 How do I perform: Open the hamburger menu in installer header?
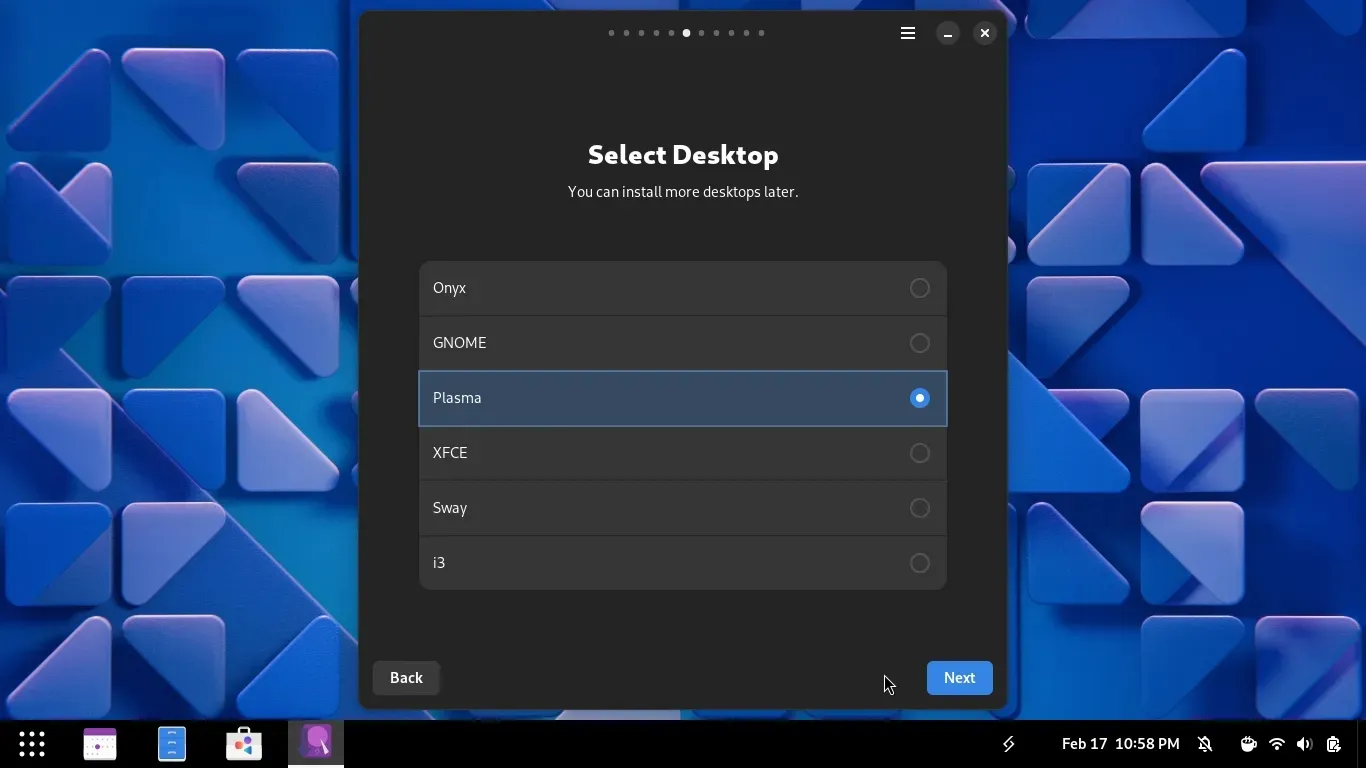coord(908,33)
